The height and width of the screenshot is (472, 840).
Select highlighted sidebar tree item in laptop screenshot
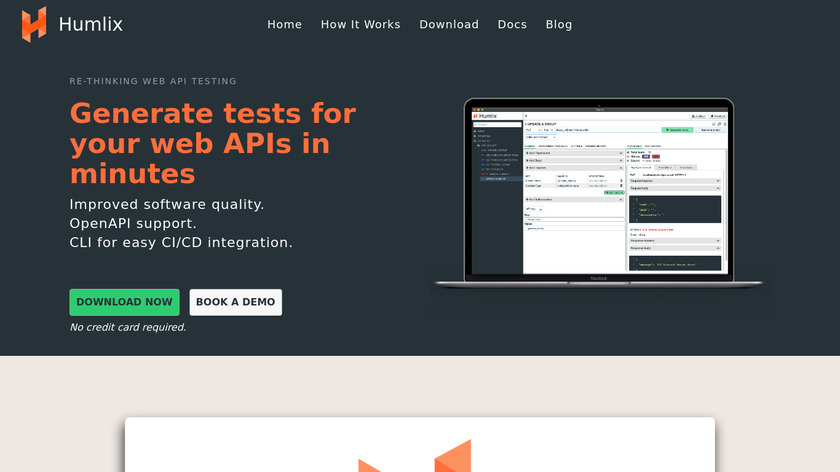[499, 177]
